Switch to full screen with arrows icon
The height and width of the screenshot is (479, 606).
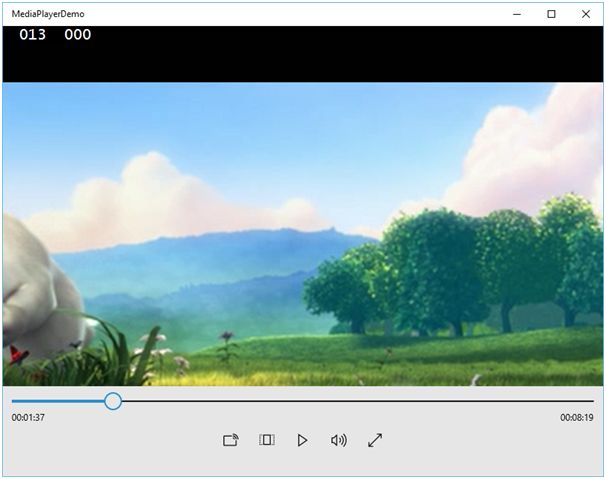[x=375, y=440]
